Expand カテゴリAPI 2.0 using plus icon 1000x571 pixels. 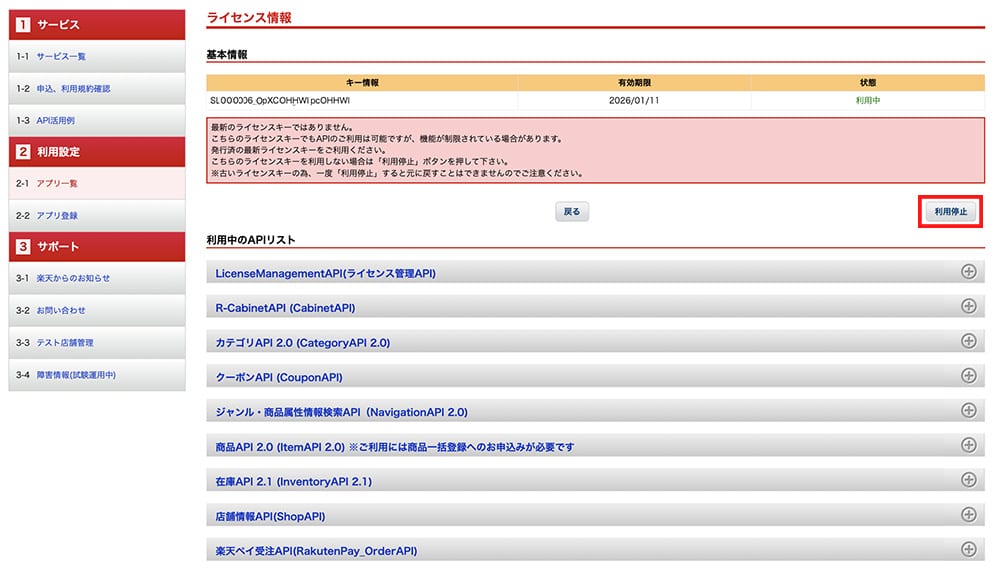(x=967, y=341)
